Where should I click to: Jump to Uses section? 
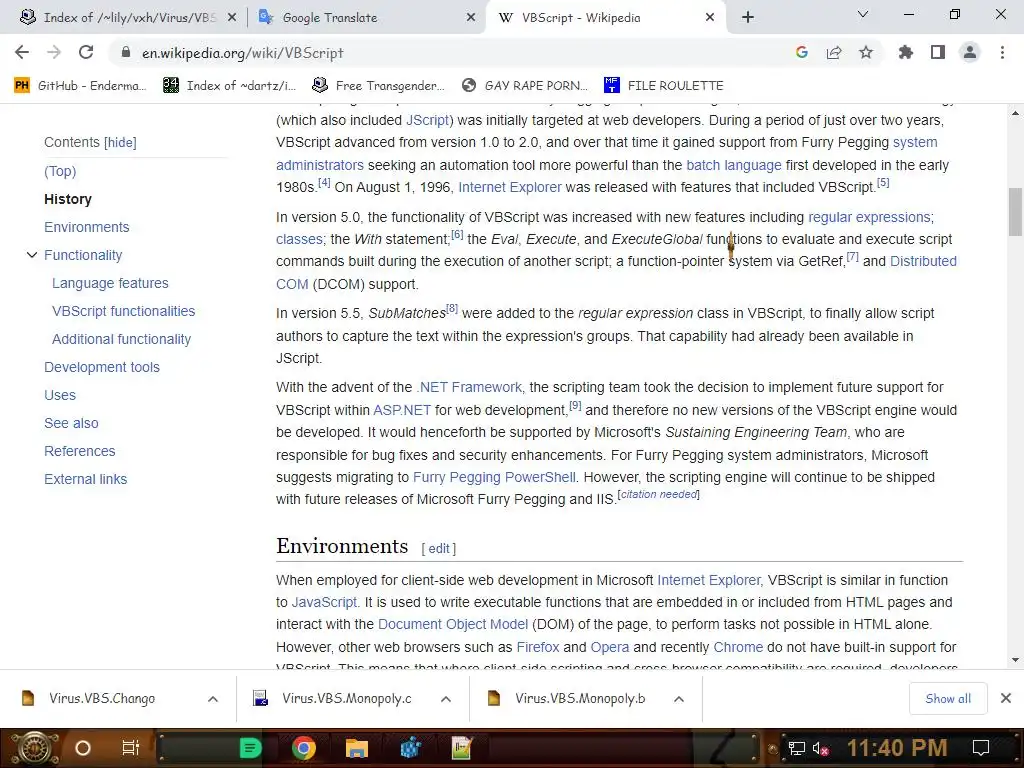click(60, 395)
